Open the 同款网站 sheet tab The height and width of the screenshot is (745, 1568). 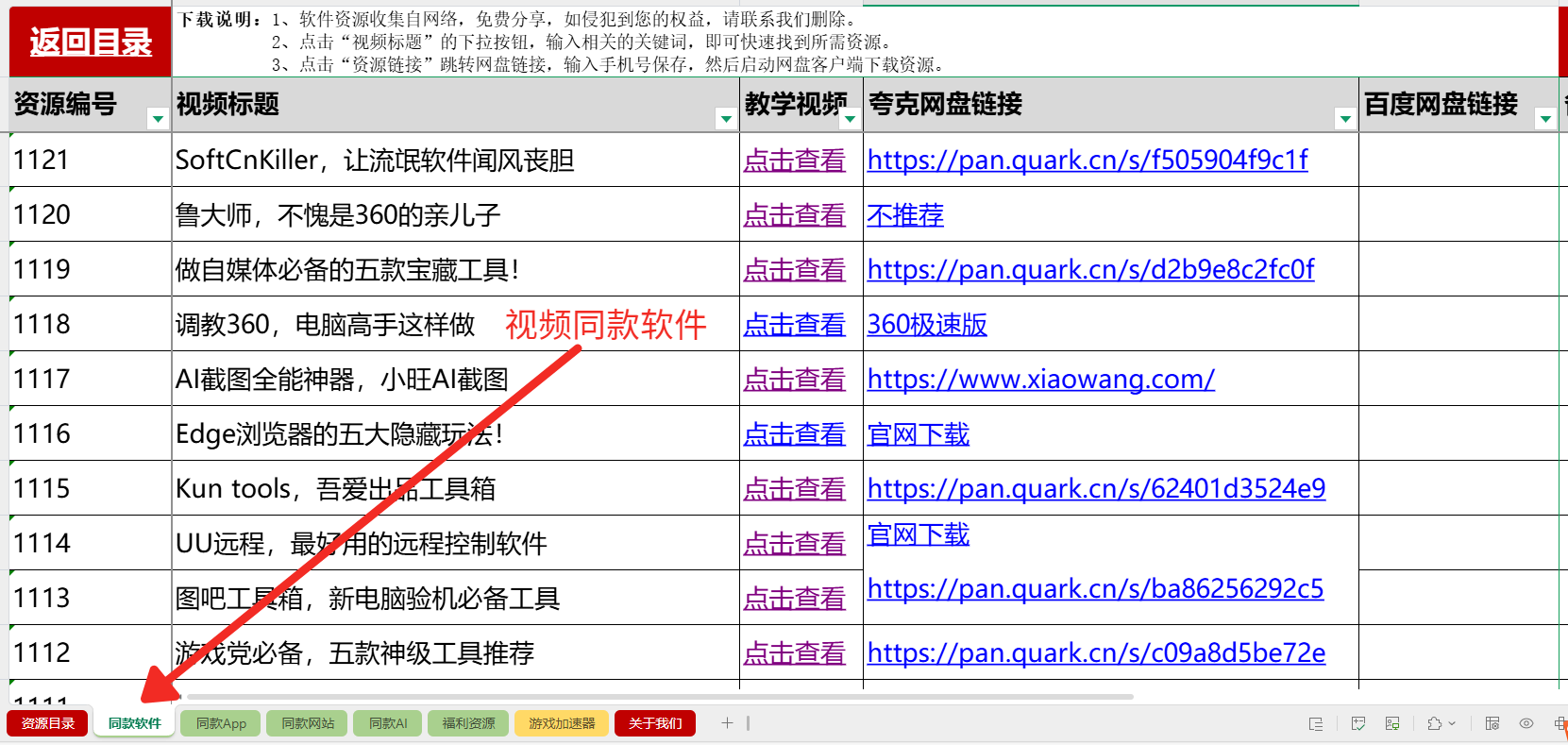[x=308, y=723]
